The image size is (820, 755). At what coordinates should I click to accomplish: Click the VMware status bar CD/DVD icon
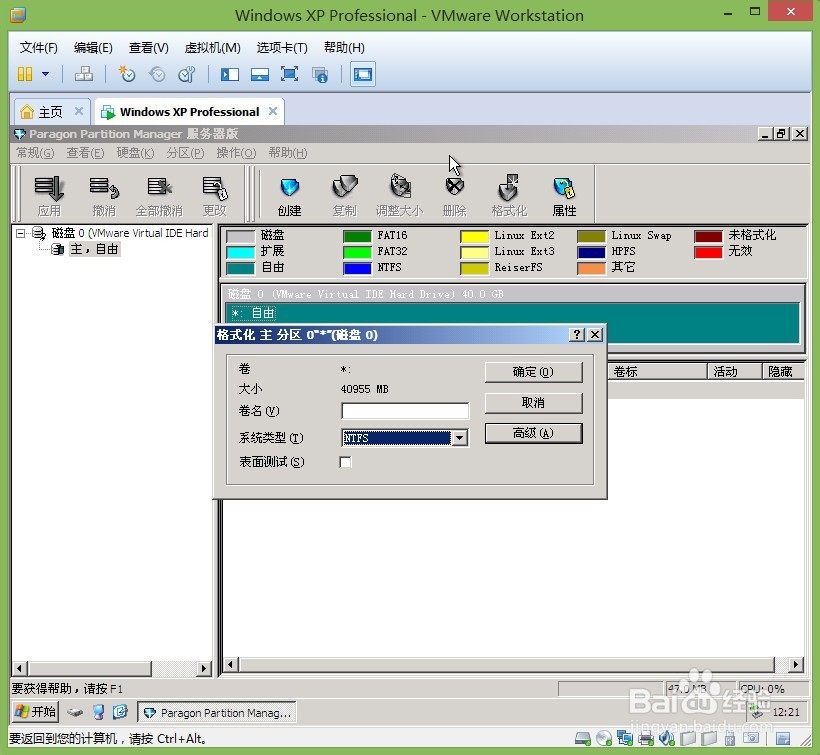pyautogui.click(x=604, y=739)
